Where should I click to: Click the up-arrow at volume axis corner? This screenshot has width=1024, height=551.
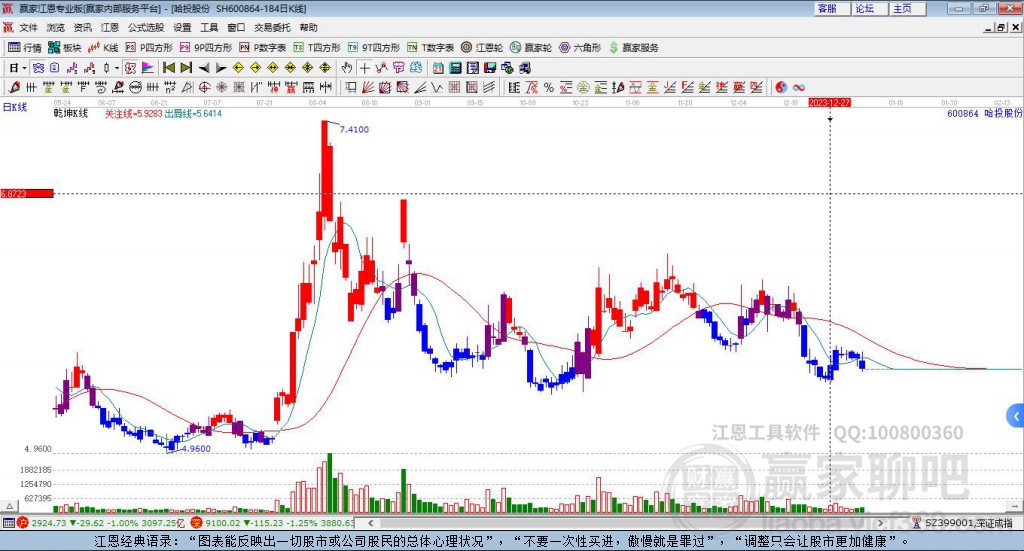click(x=9, y=506)
